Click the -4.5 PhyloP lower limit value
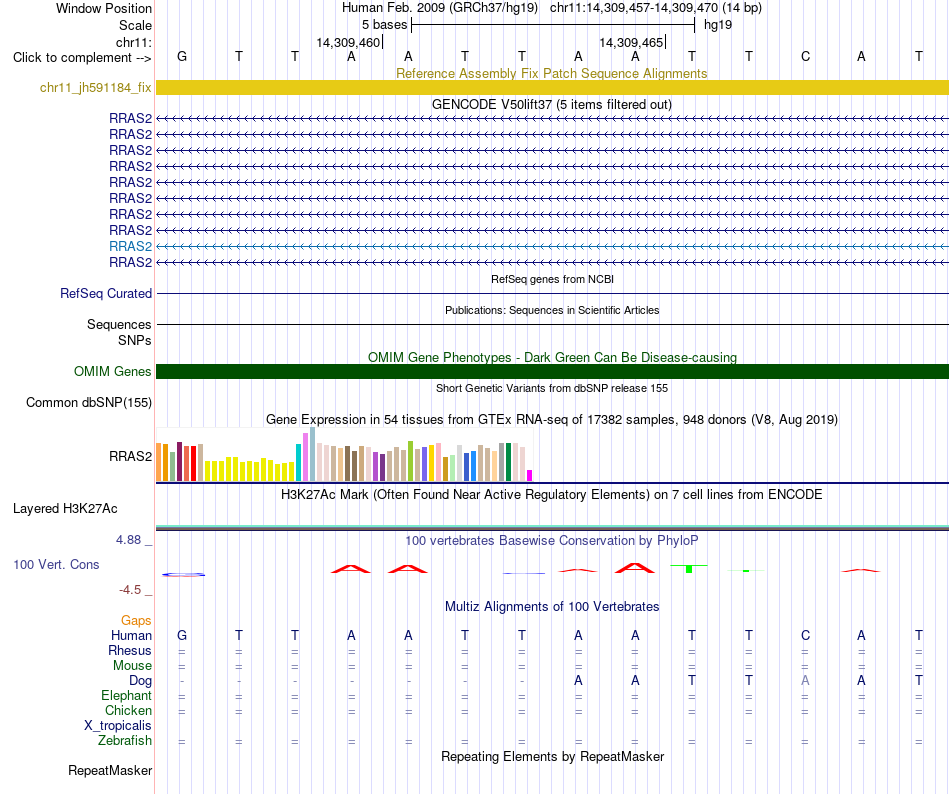The width and height of the screenshot is (950, 794). click(x=130, y=590)
